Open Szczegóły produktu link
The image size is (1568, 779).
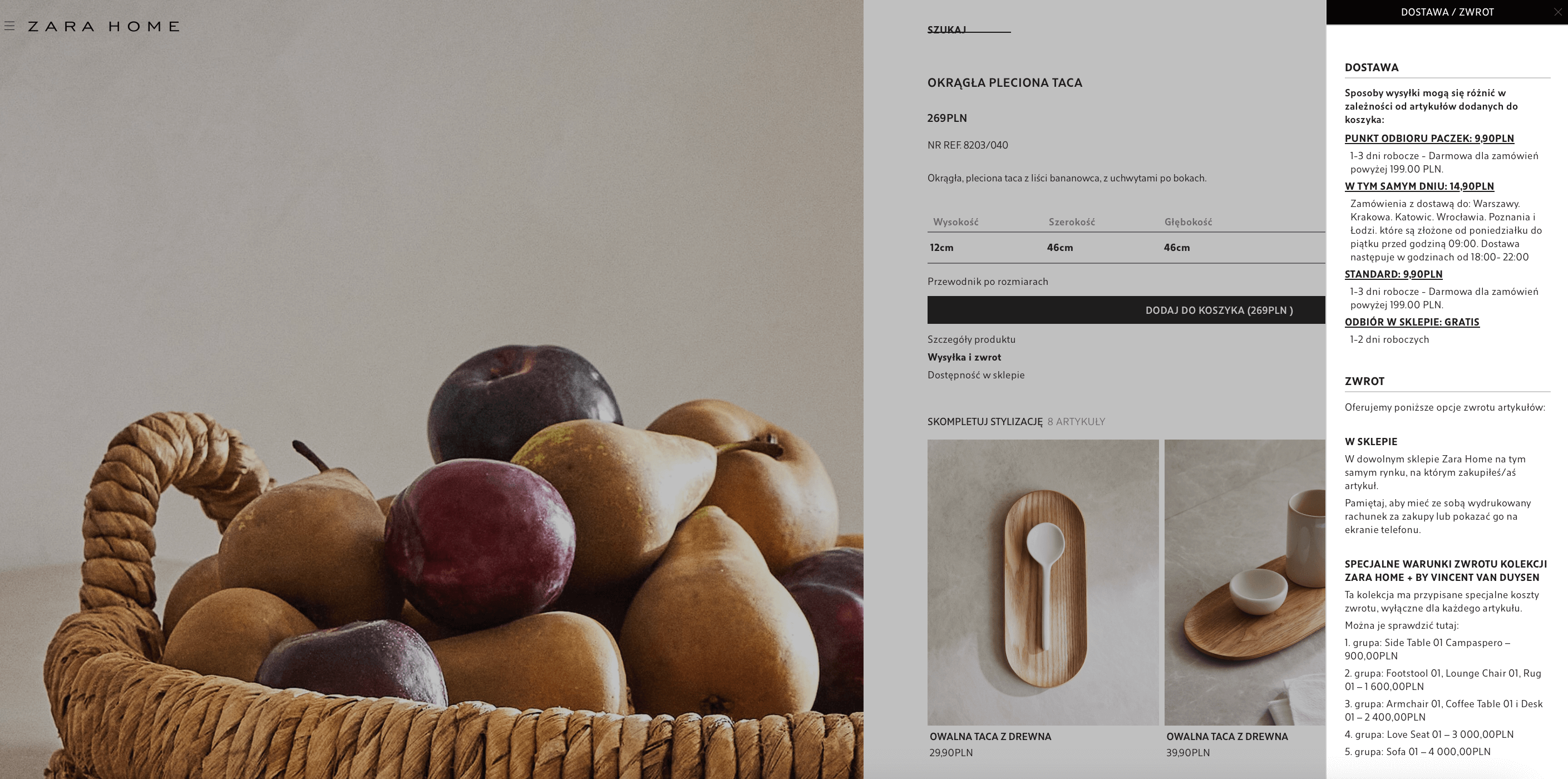pos(972,339)
